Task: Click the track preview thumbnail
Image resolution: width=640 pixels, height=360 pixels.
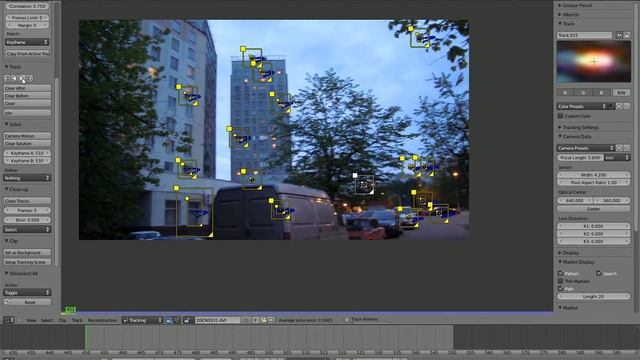Action: pos(593,62)
